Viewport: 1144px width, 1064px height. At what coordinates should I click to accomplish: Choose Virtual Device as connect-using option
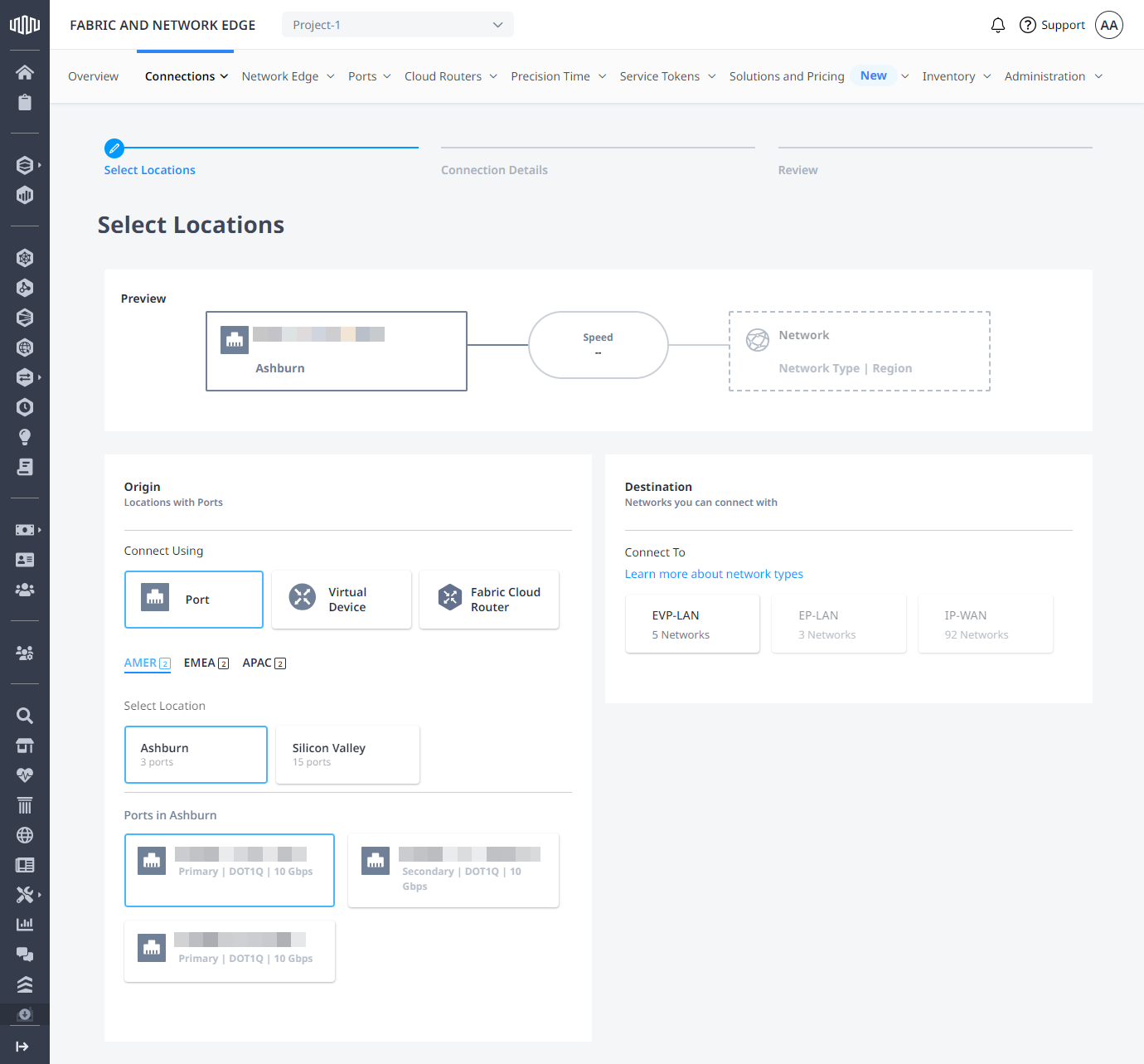click(x=342, y=600)
